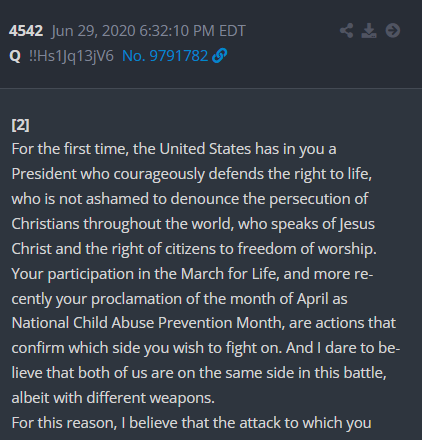The height and width of the screenshot is (440, 422).
Task: Click the share icon for post 4542
Action: click(x=347, y=31)
